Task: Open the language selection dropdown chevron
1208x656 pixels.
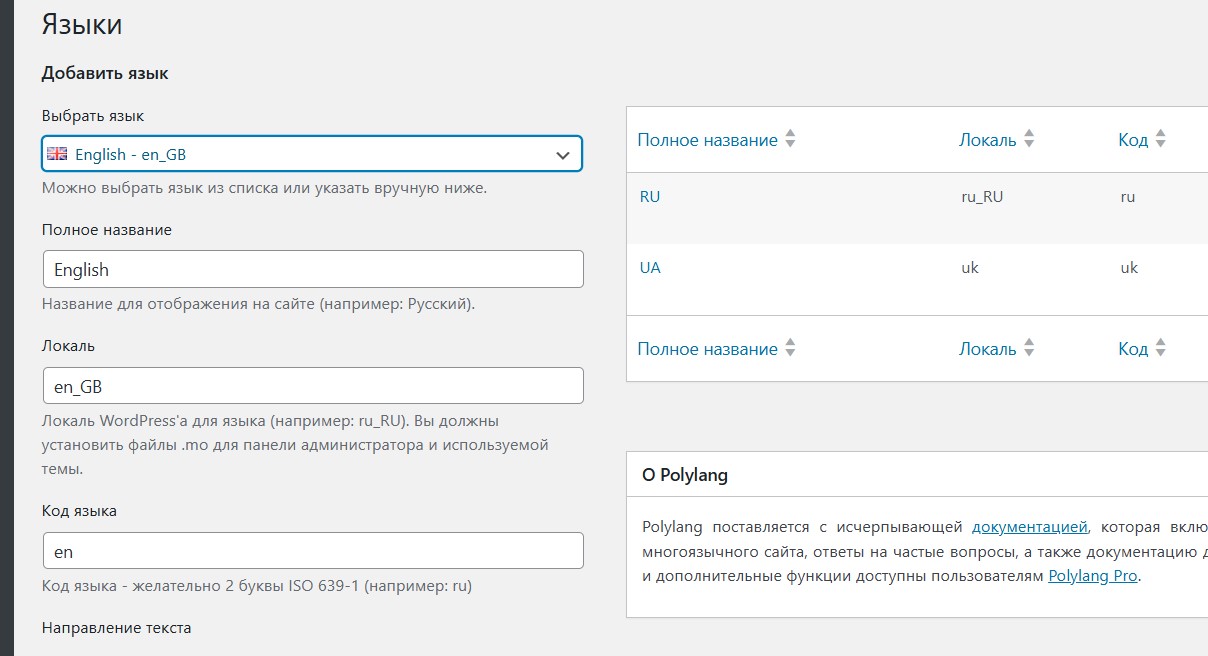Action: [562, 155]
